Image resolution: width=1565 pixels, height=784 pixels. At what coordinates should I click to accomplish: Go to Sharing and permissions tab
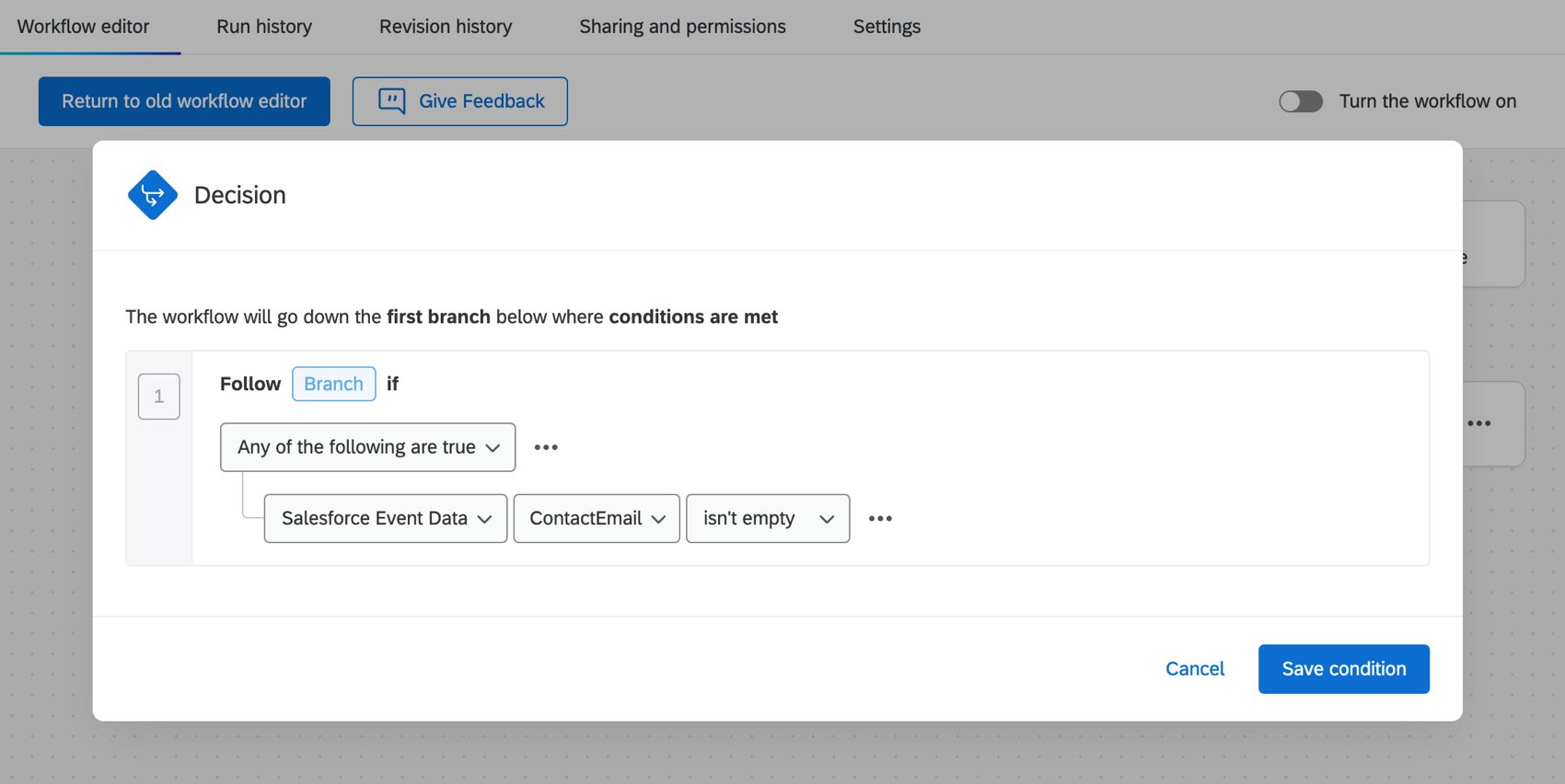tap(682, 27)
